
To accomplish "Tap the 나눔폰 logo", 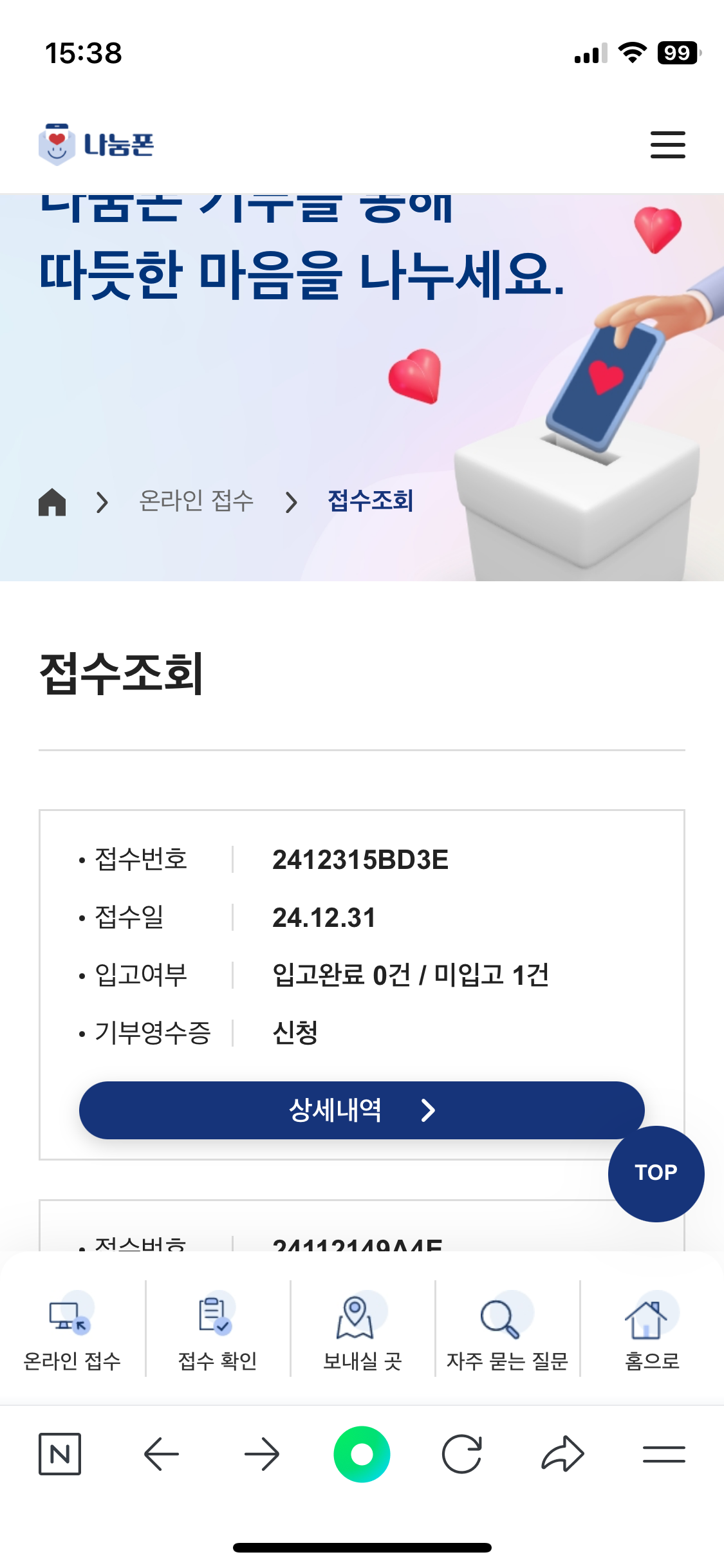I will point(97,144).
